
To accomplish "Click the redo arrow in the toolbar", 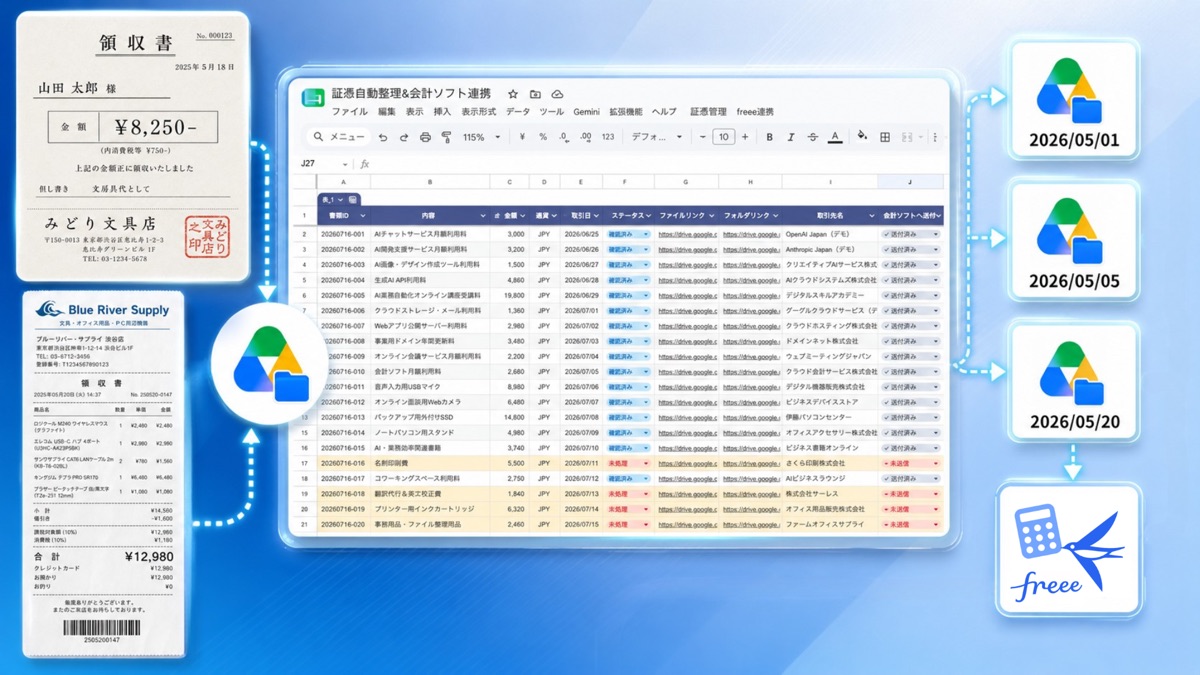I will point(404,137).
